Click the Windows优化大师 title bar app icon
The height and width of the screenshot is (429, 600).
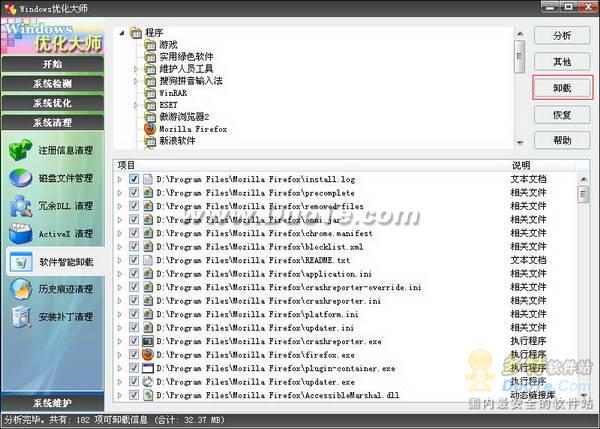10,8
